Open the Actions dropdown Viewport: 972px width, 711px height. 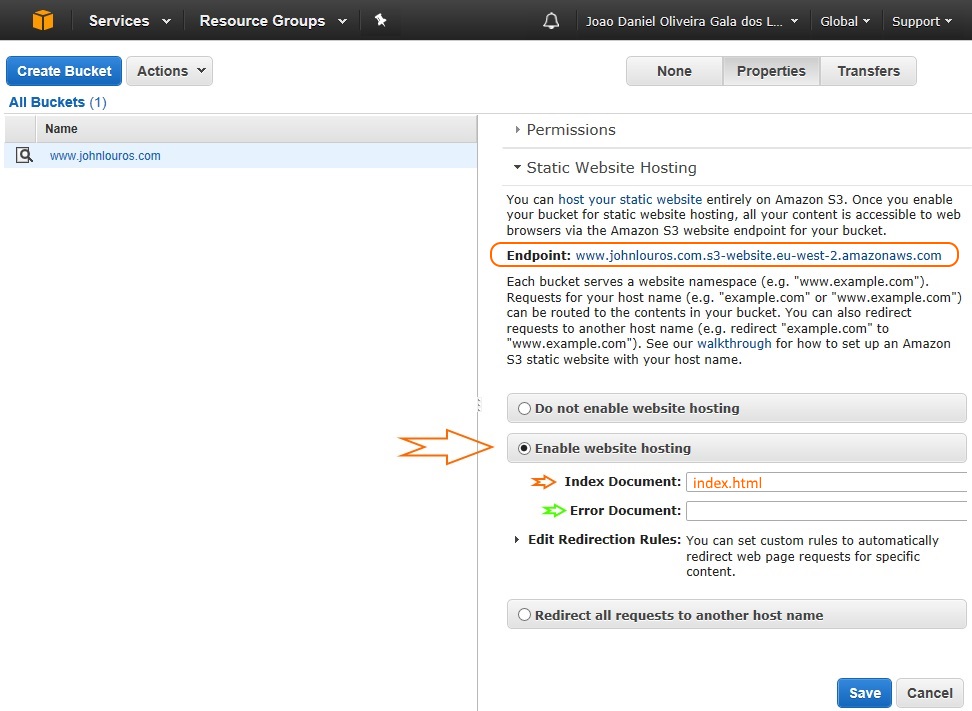(169, 71)
